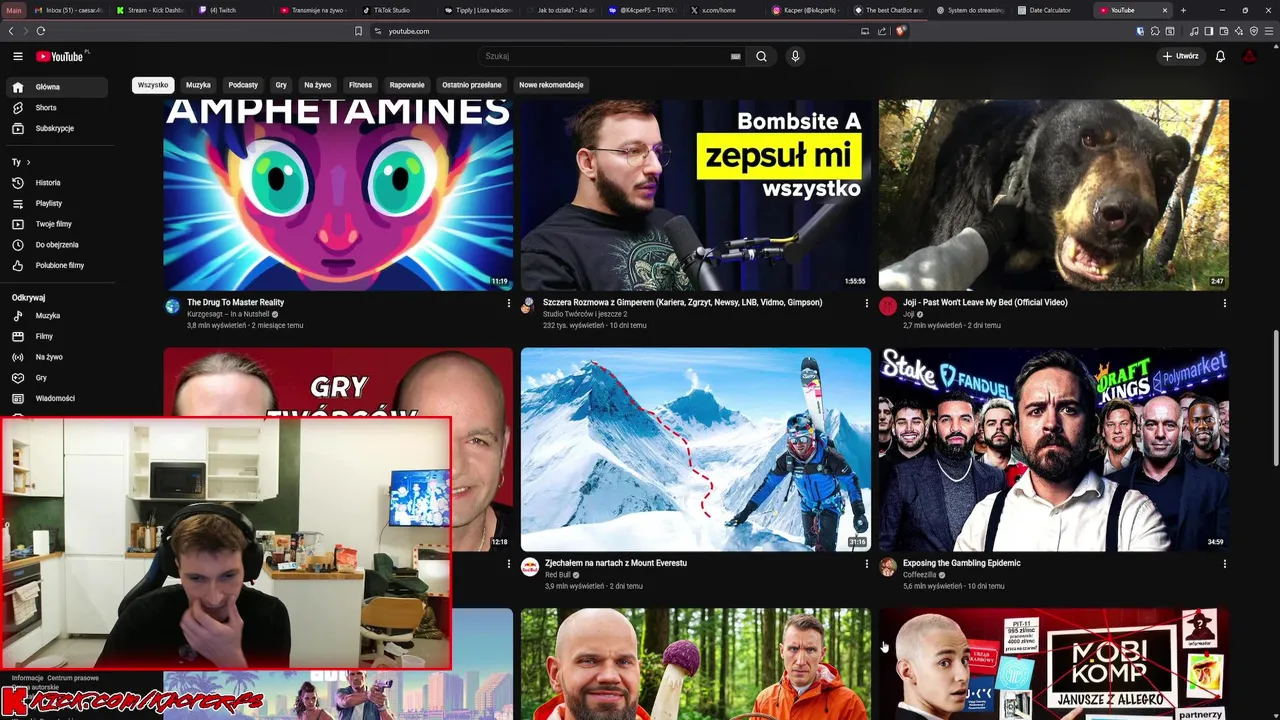Open Polubione filmy in the sidebar

pos(56,265)
